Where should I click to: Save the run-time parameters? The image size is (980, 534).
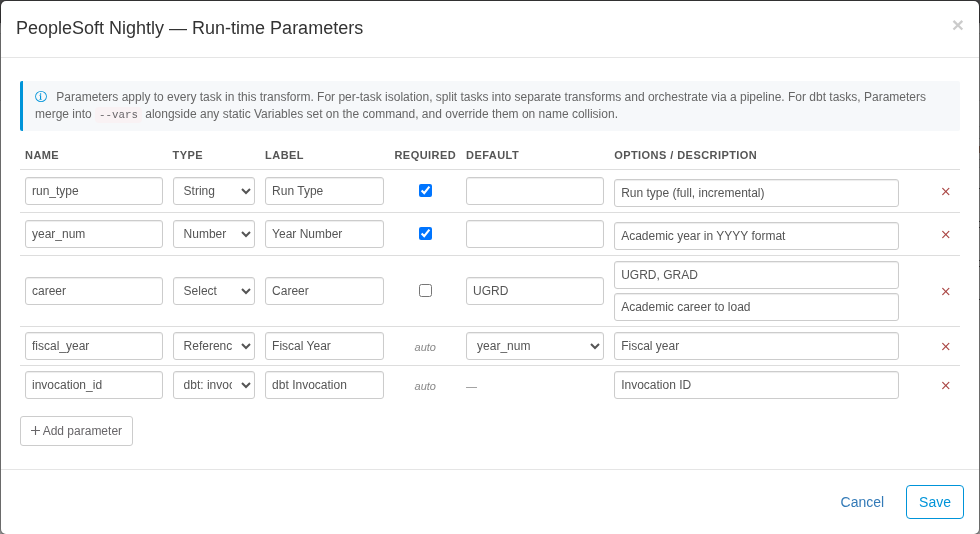point(934,502)
